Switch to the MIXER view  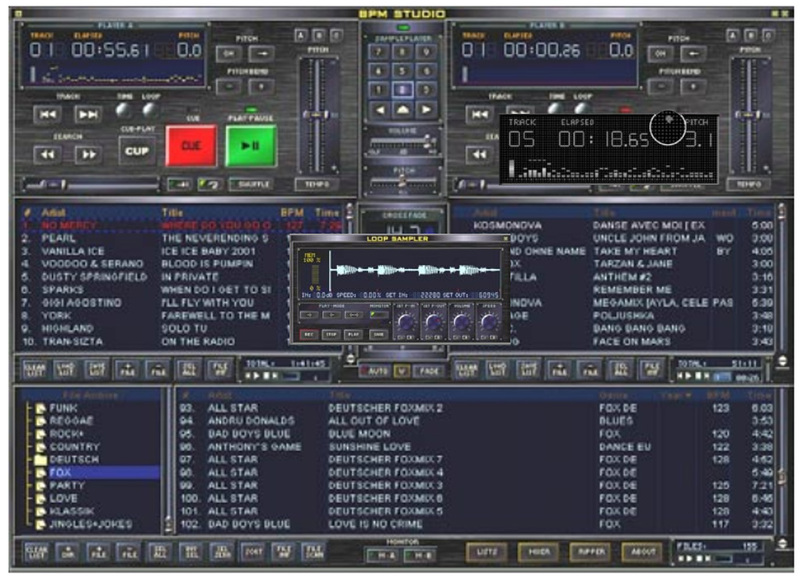pyautogui.click(x=539, y=552)
